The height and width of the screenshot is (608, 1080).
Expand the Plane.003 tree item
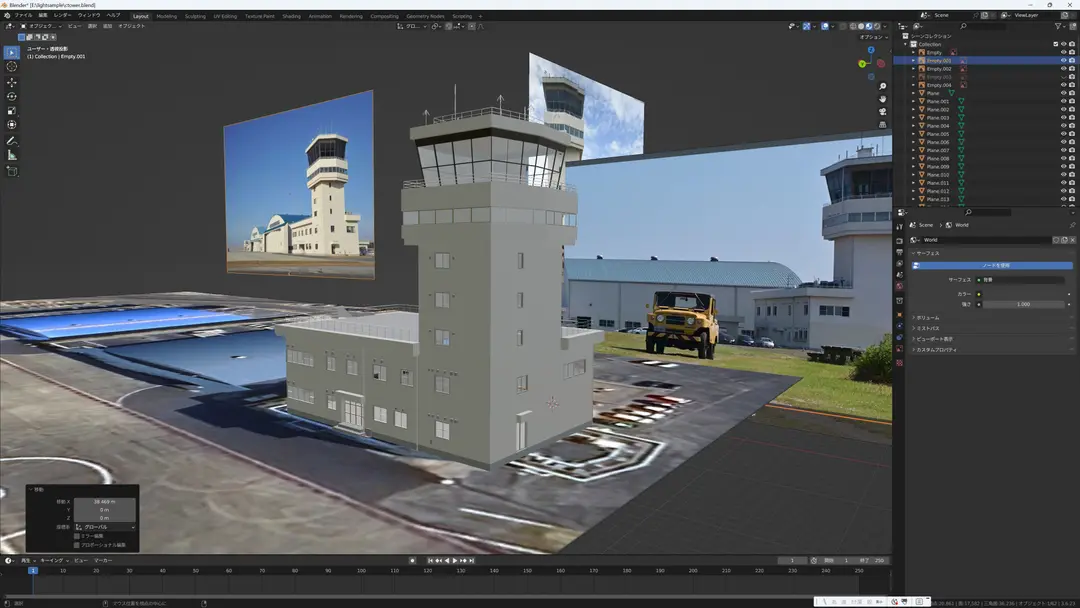pos(914,118)
